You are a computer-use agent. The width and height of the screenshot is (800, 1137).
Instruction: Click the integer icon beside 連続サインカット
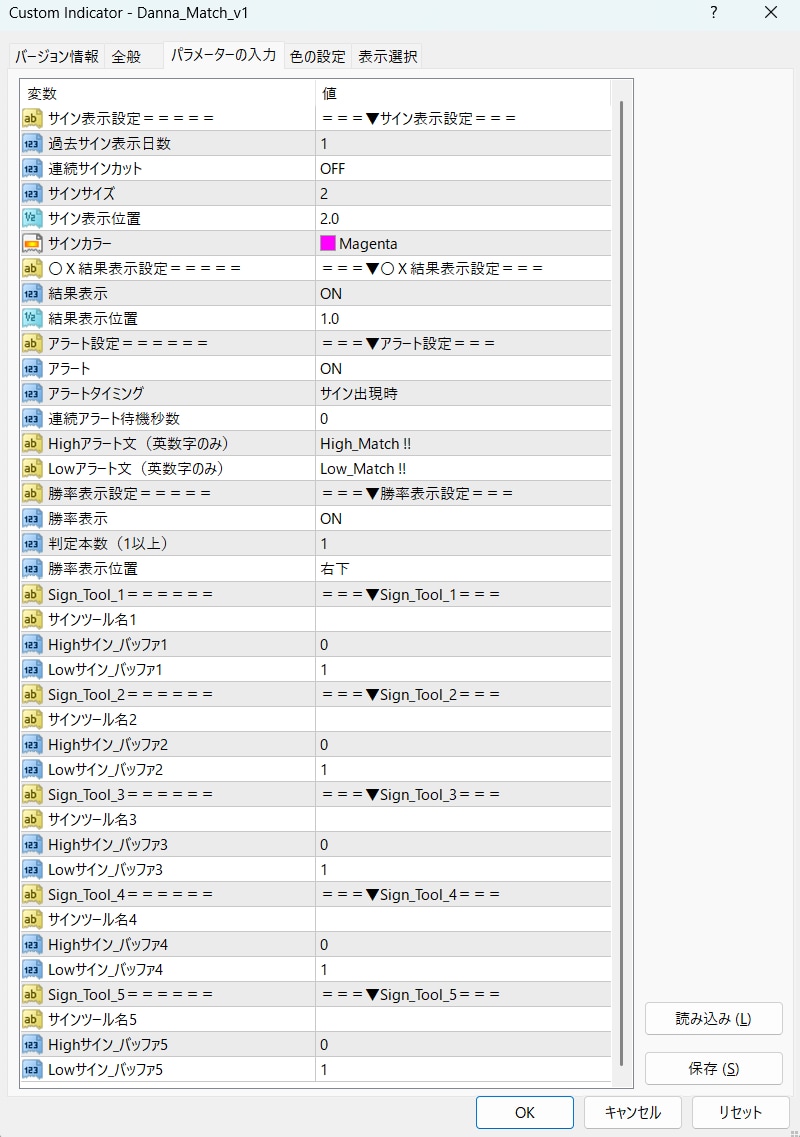point(31,168)
